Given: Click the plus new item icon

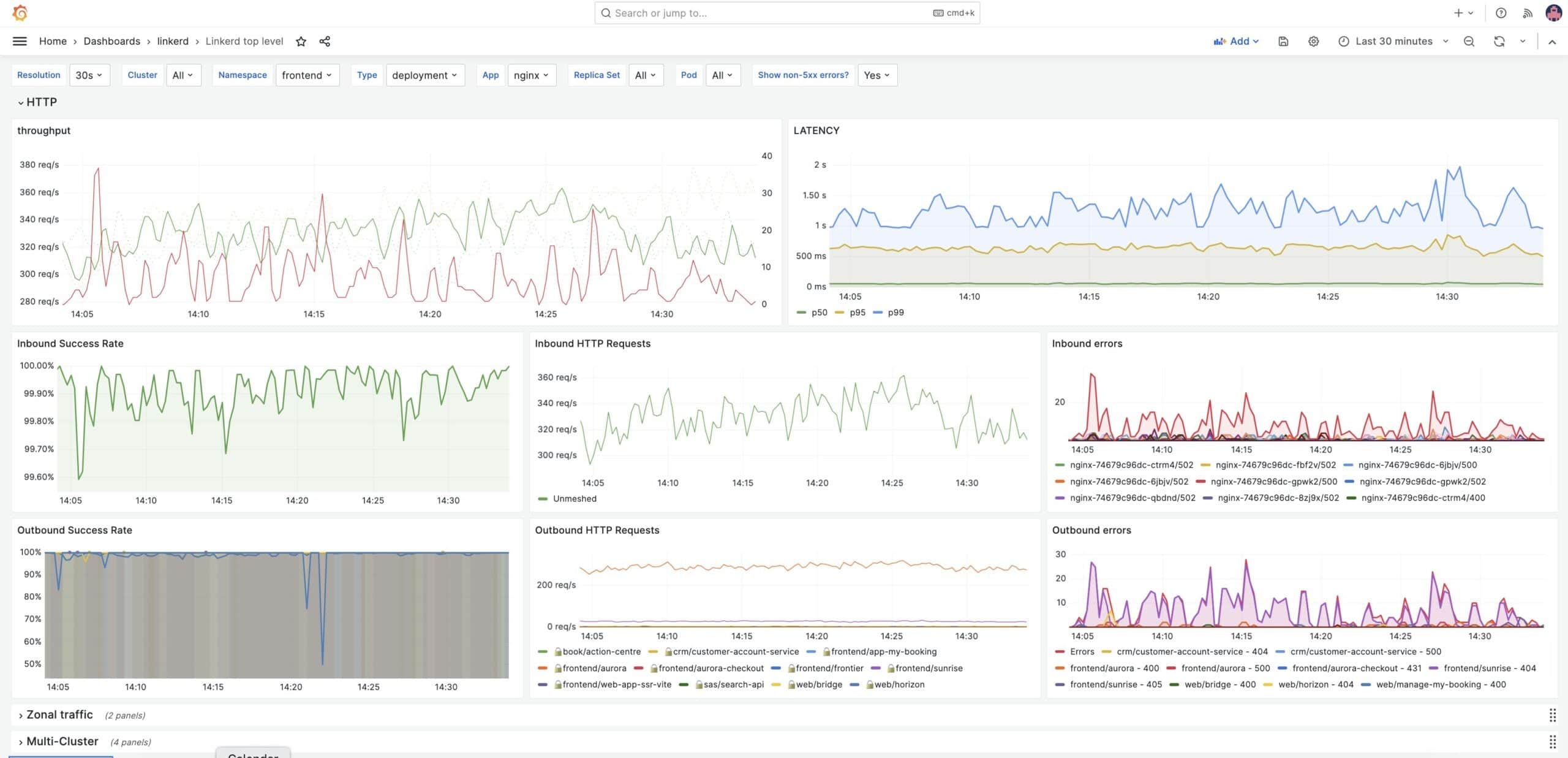Looking at the screenshot, I should [1458, 13].
